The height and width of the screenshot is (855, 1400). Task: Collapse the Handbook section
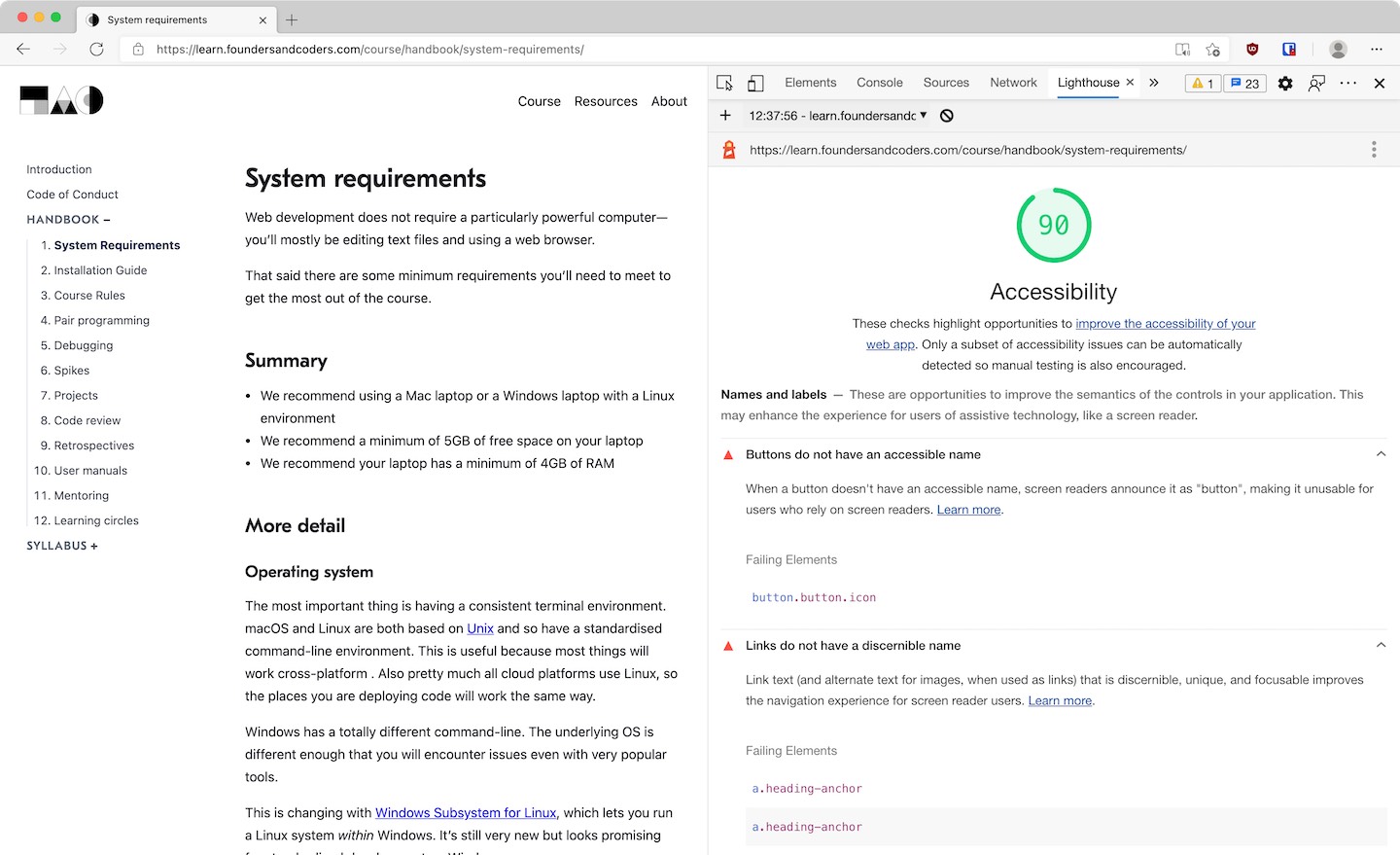tap(69, 220)
